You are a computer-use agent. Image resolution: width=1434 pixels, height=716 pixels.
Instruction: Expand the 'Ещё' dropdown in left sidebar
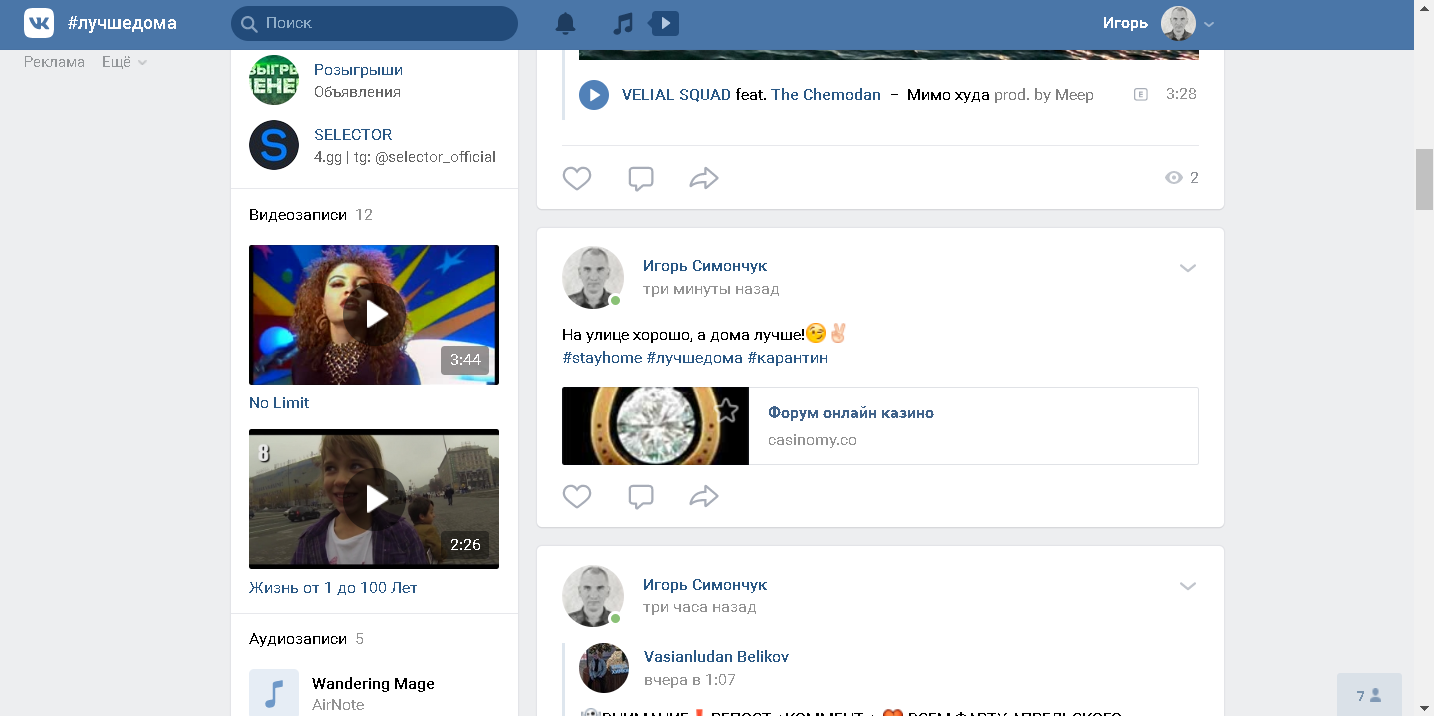124,62
